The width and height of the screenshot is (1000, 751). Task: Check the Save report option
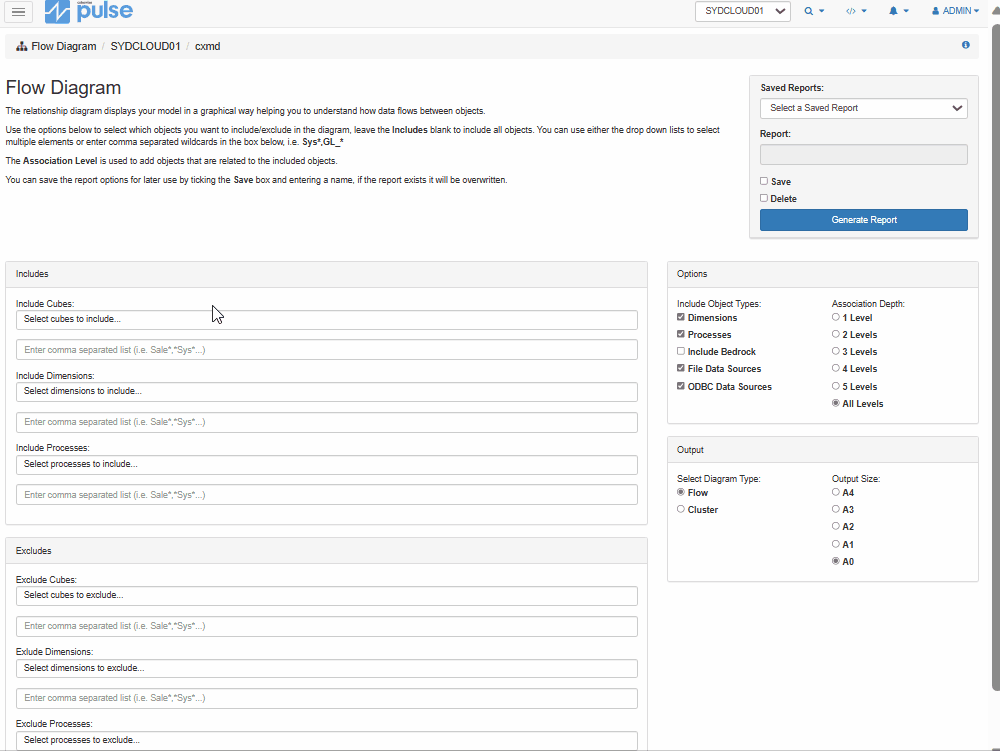point(763,181)
